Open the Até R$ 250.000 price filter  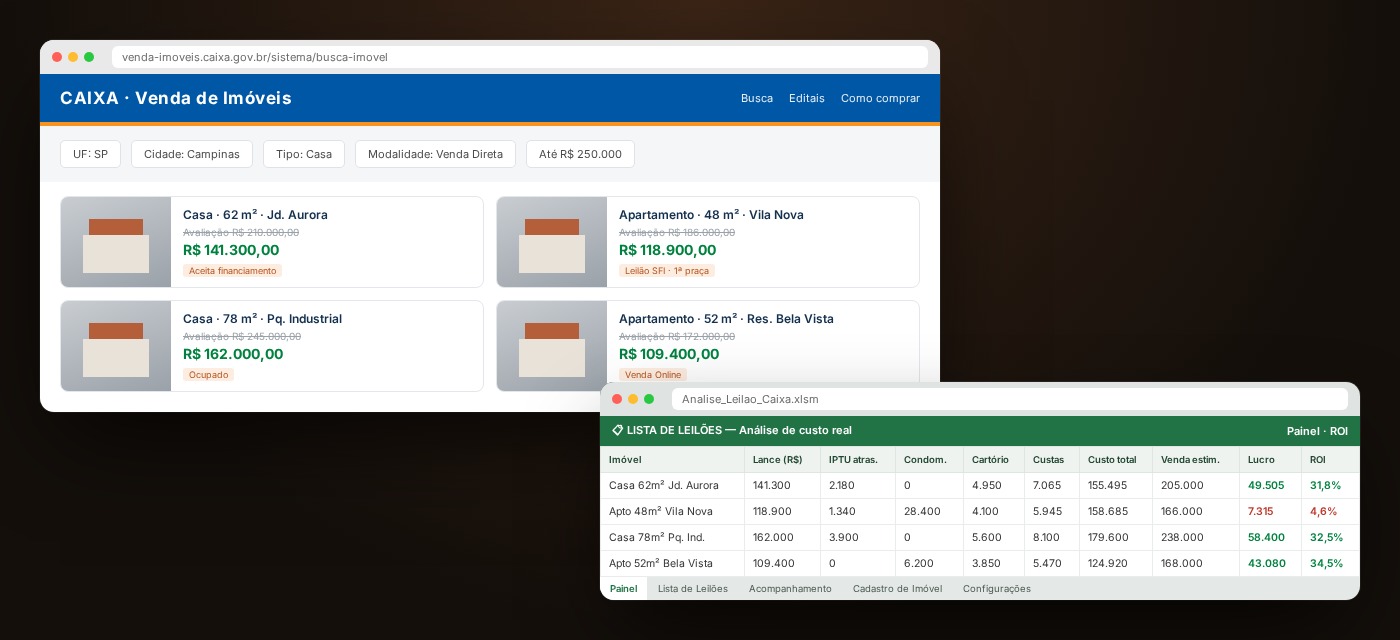click(x=580, y=154)
